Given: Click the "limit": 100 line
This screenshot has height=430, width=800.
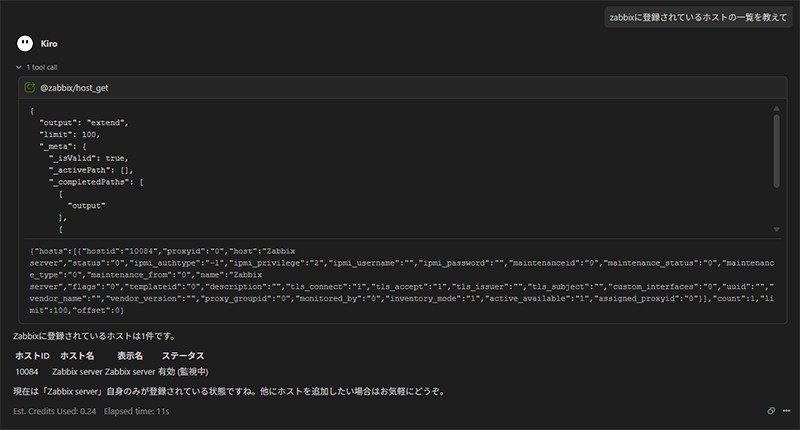Looking at the screenshot, I should (70, 135).
